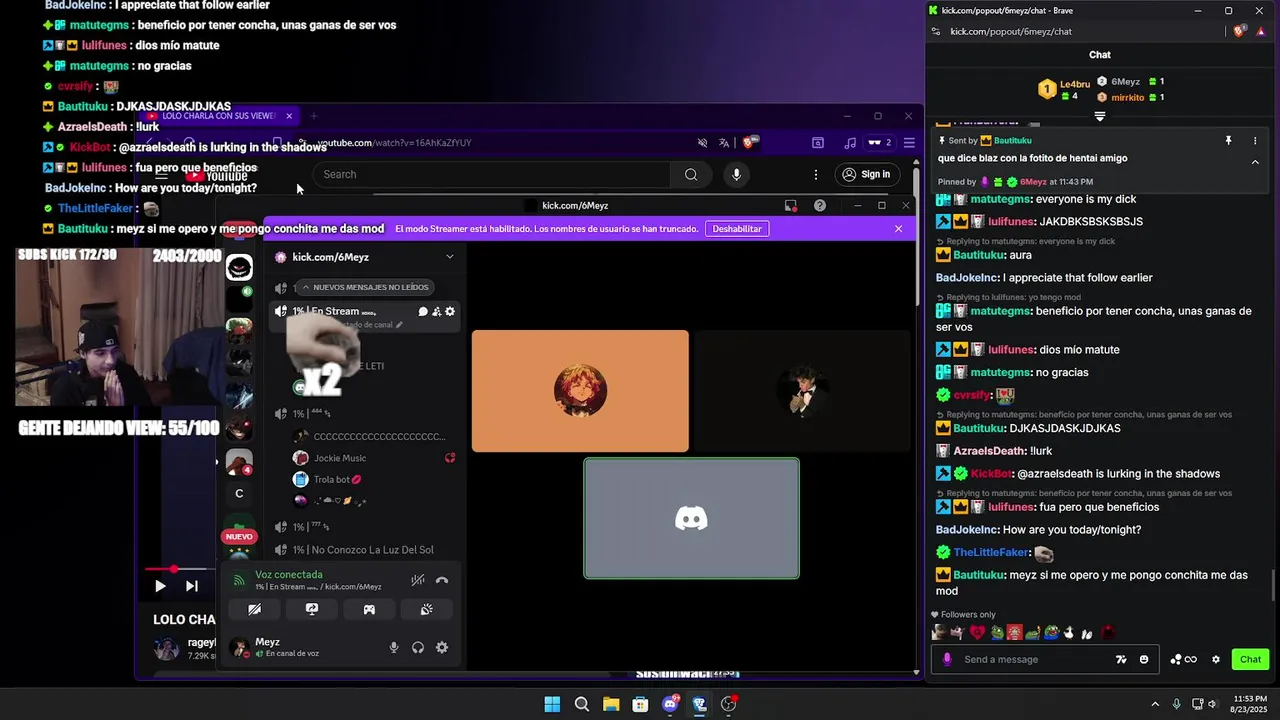The image size is (1280, 720).
Task: Click the noise suppression icon in the voice connected panel
Action: point(418,580)
